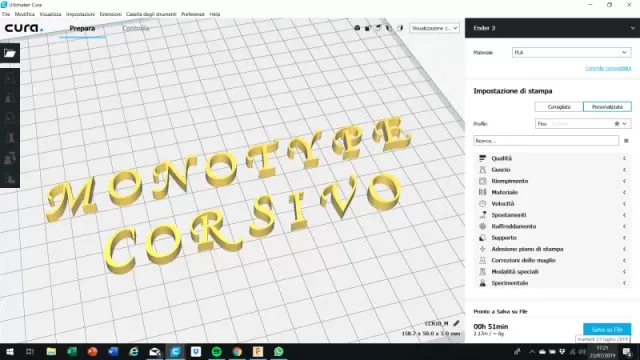This screenshot has width=640, height=360.
Task: Open the taskbar clock and date
Action: pos(602,351)
